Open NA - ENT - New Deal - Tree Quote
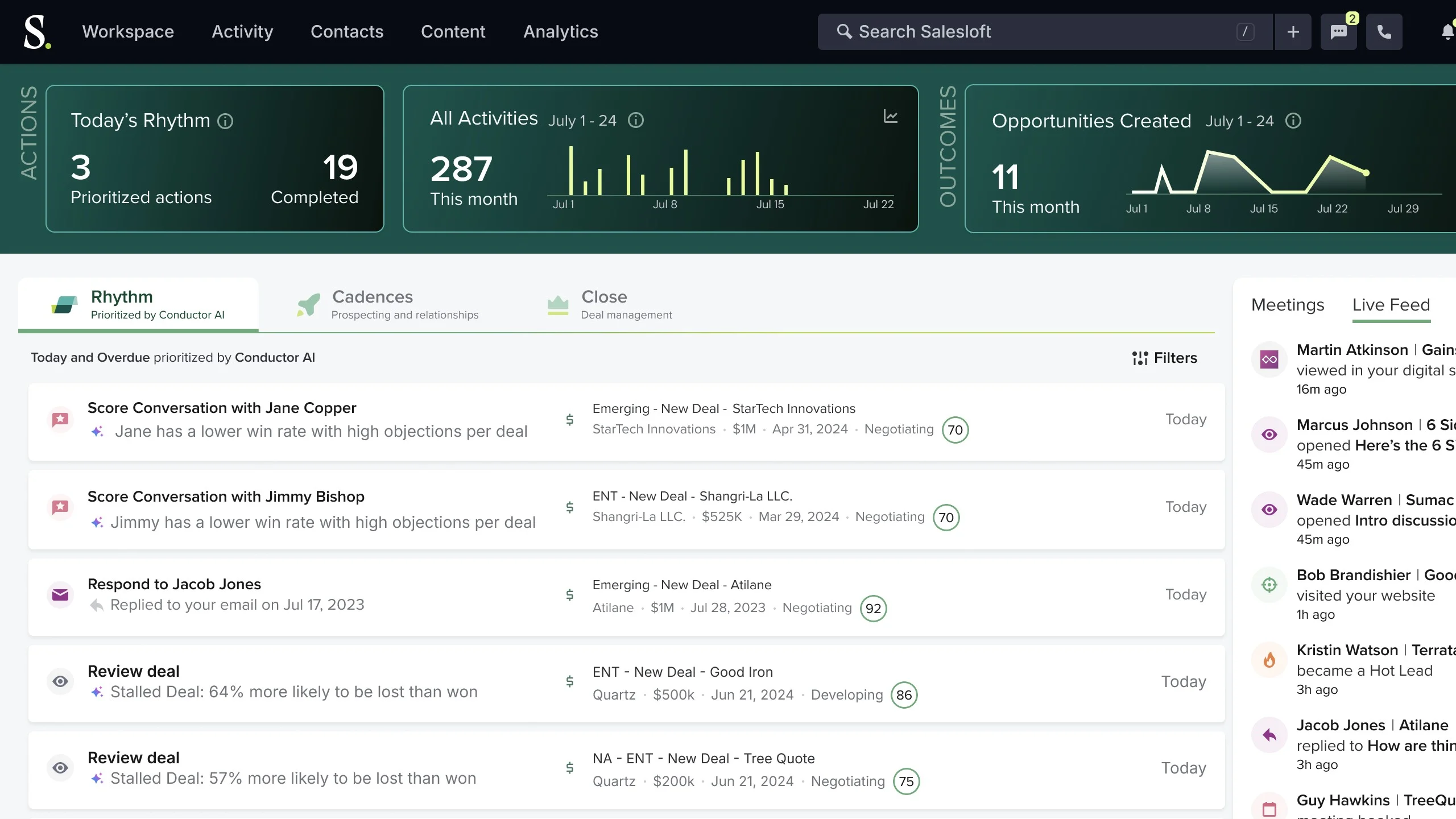Screen dimensions: 1456x819 coord(704,758)
